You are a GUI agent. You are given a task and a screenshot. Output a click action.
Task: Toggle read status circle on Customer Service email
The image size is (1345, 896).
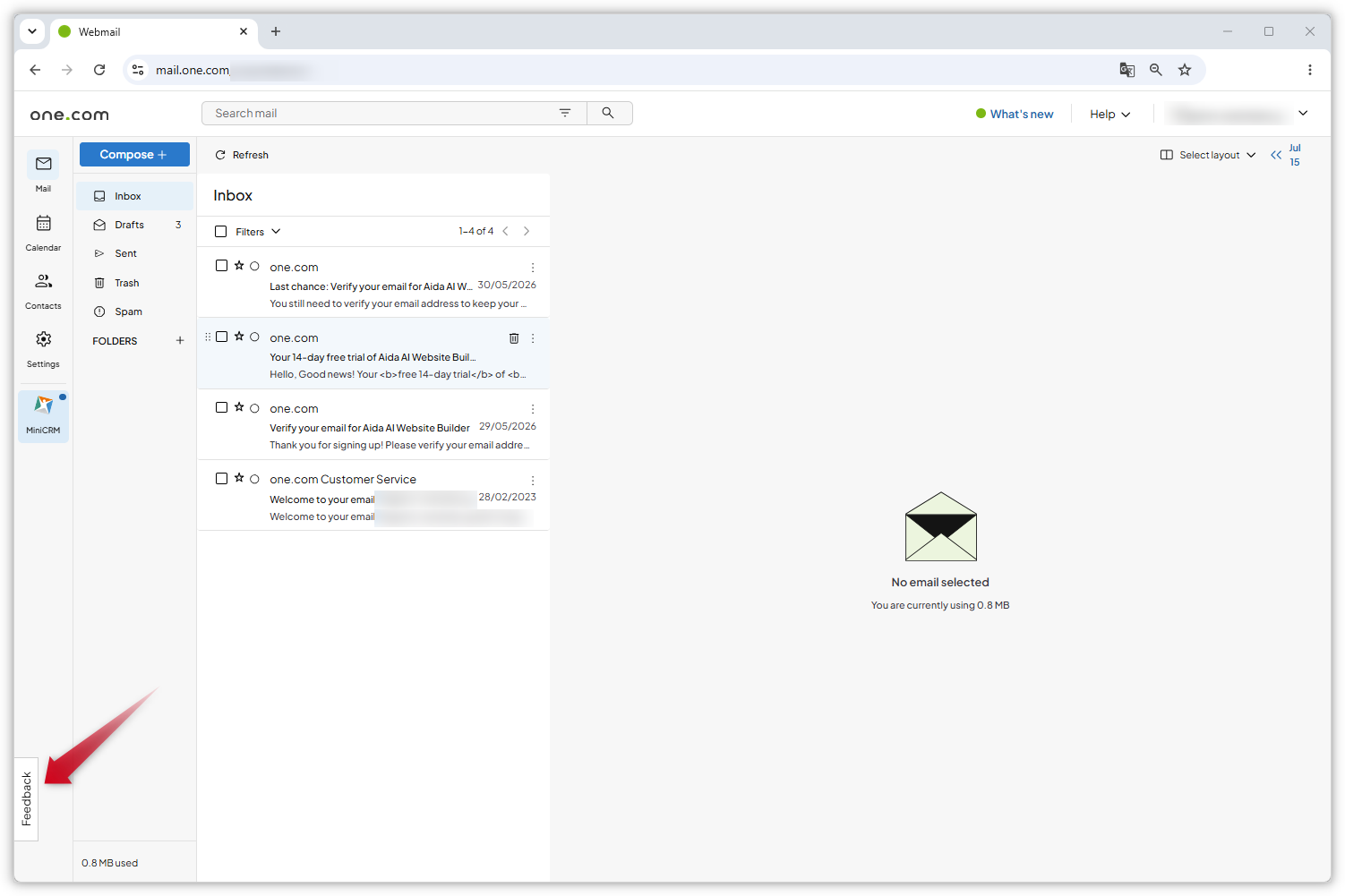pos(254,480)
